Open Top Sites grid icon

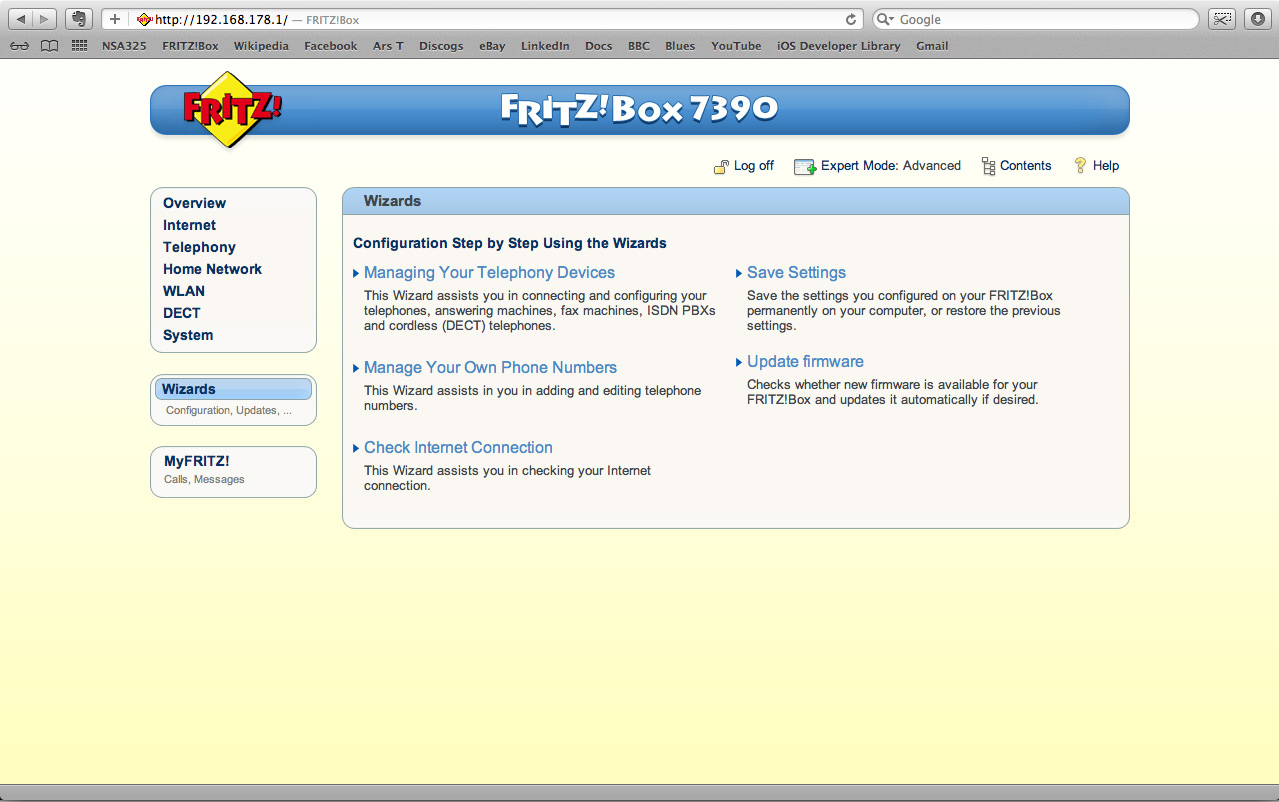[79, 46]
